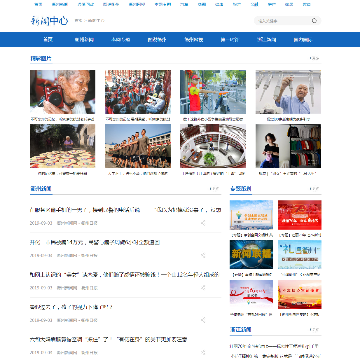Open the second news headline starting with 开学
This screenshot has width=360, height=360.
click(x=95, y=242)
